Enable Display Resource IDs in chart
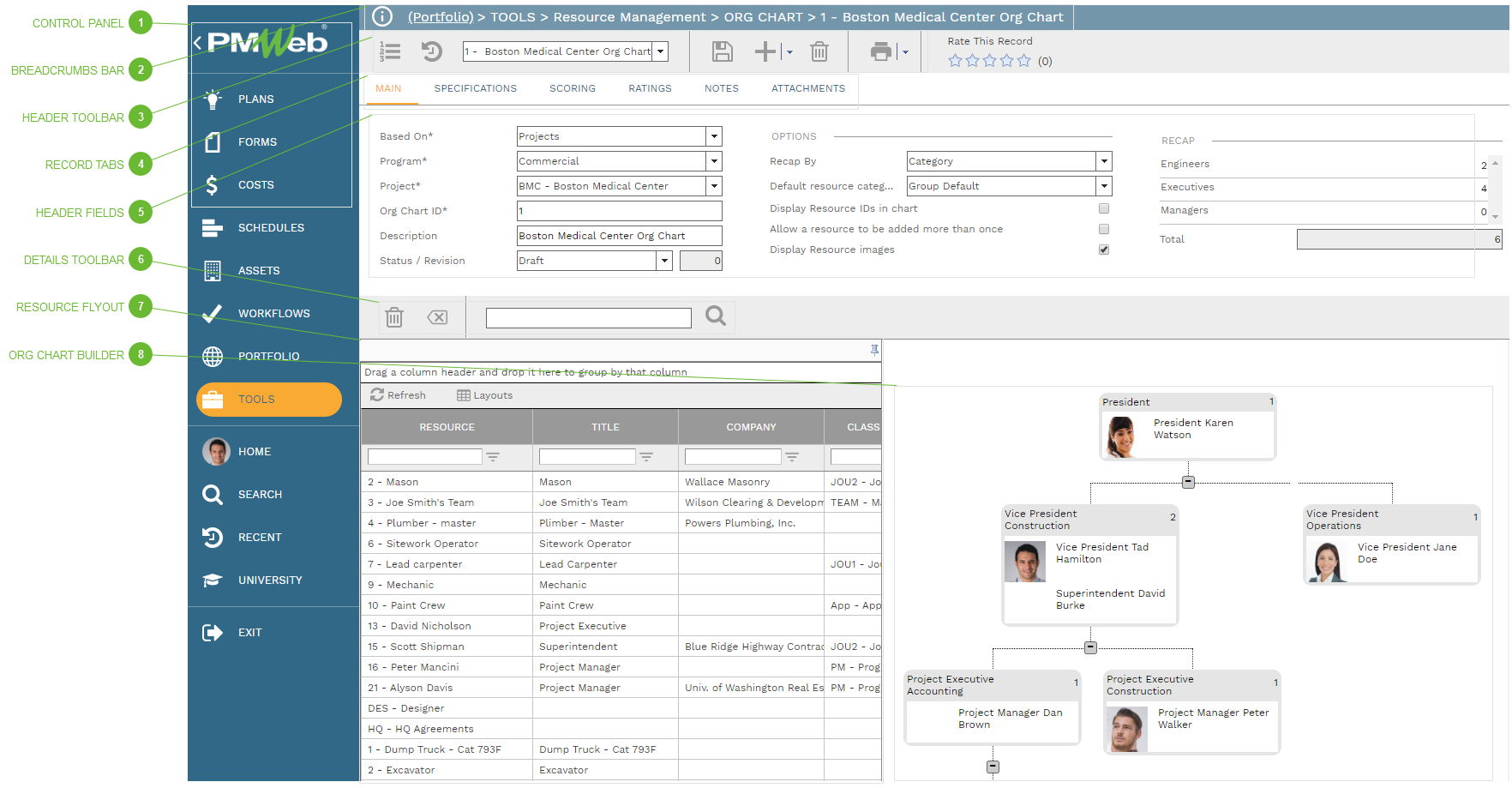This screenshot has width=1512, height=788. [x=1104, y=208]
